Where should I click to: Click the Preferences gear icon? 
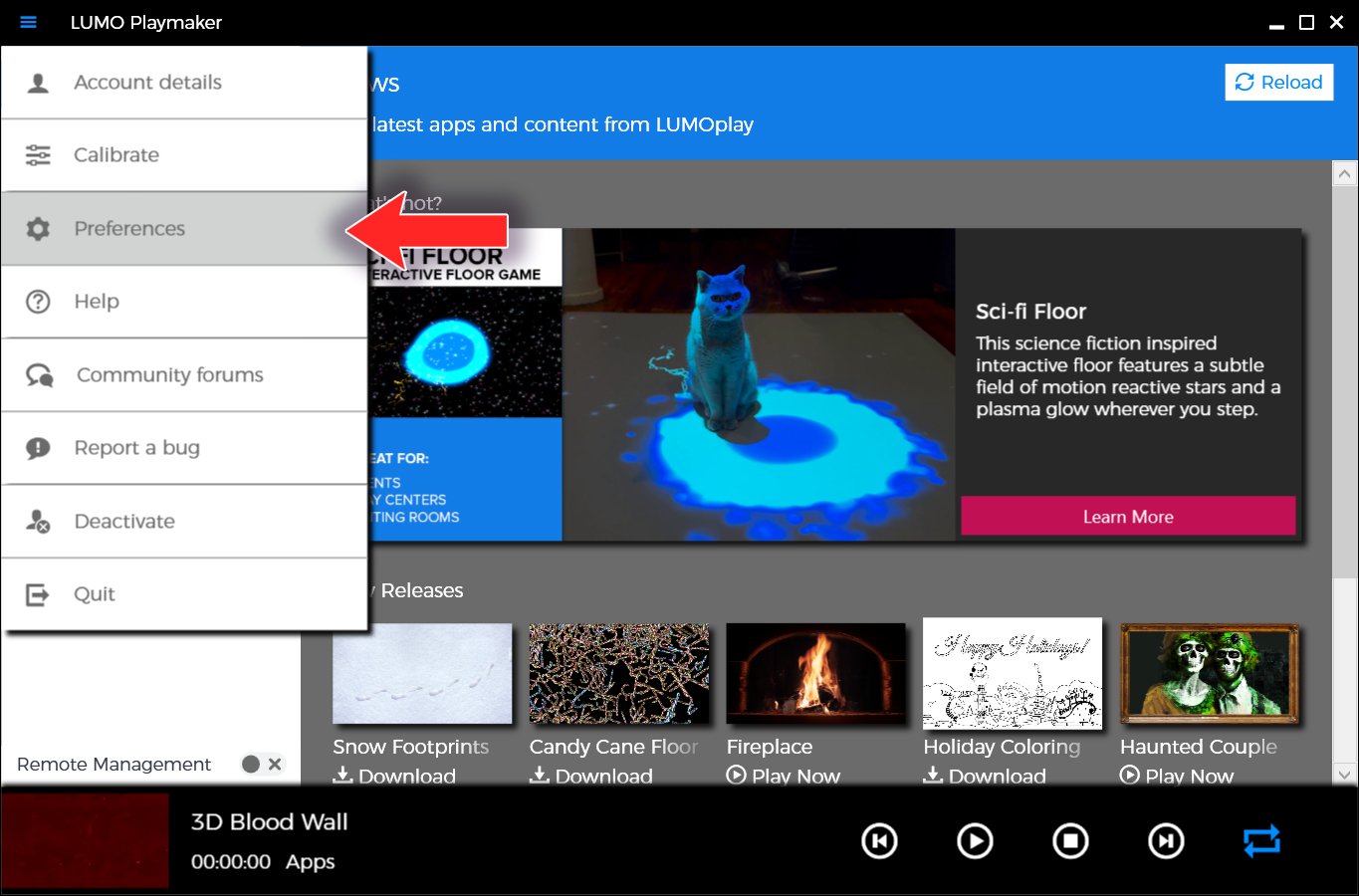pos(38,229)
